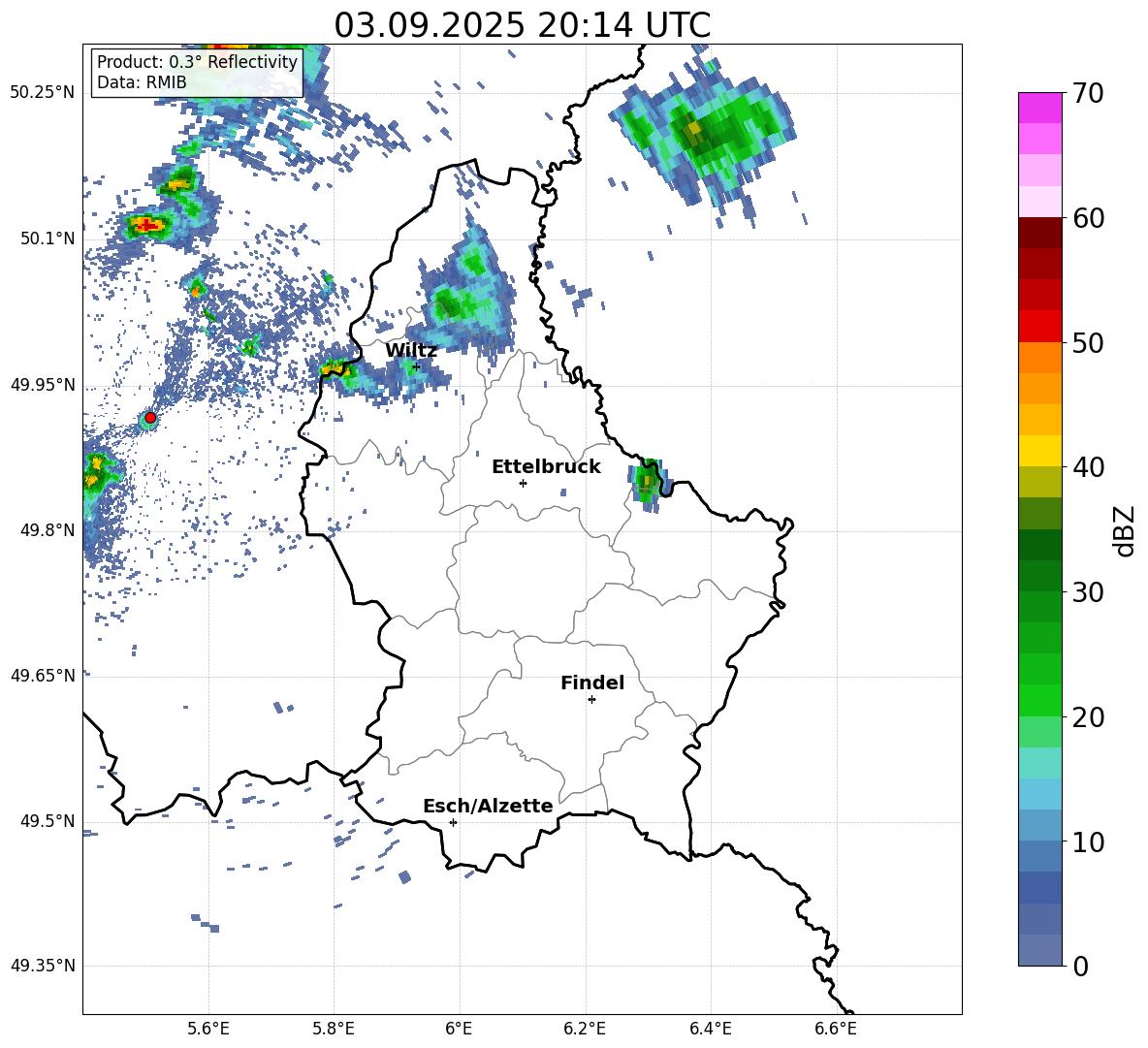
Task: Click the Data: RMIB text
Action: click(x=142, y=82)
